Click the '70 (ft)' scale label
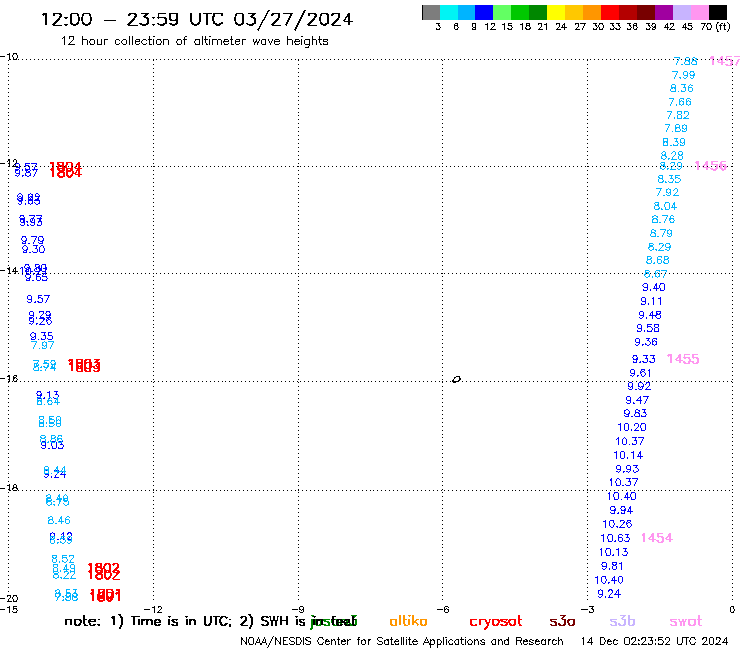 click(715, 27)
